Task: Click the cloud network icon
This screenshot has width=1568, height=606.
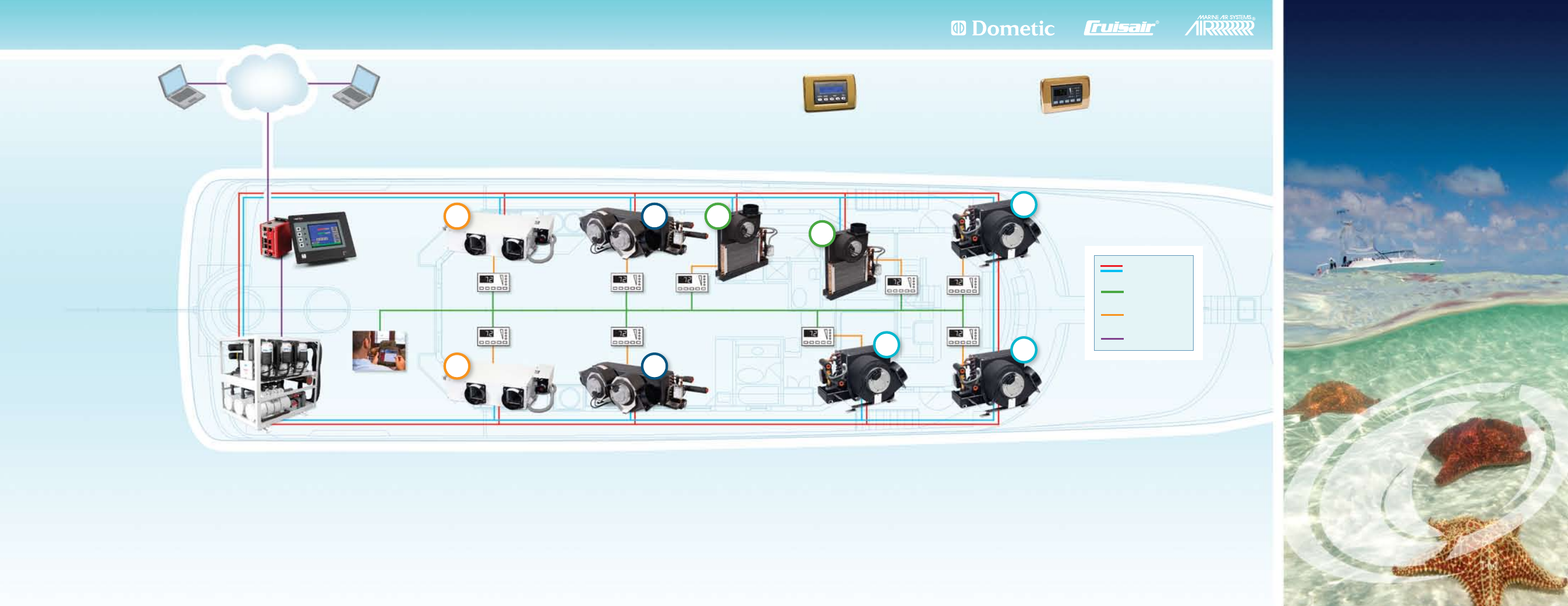Action: pos(267,82)
